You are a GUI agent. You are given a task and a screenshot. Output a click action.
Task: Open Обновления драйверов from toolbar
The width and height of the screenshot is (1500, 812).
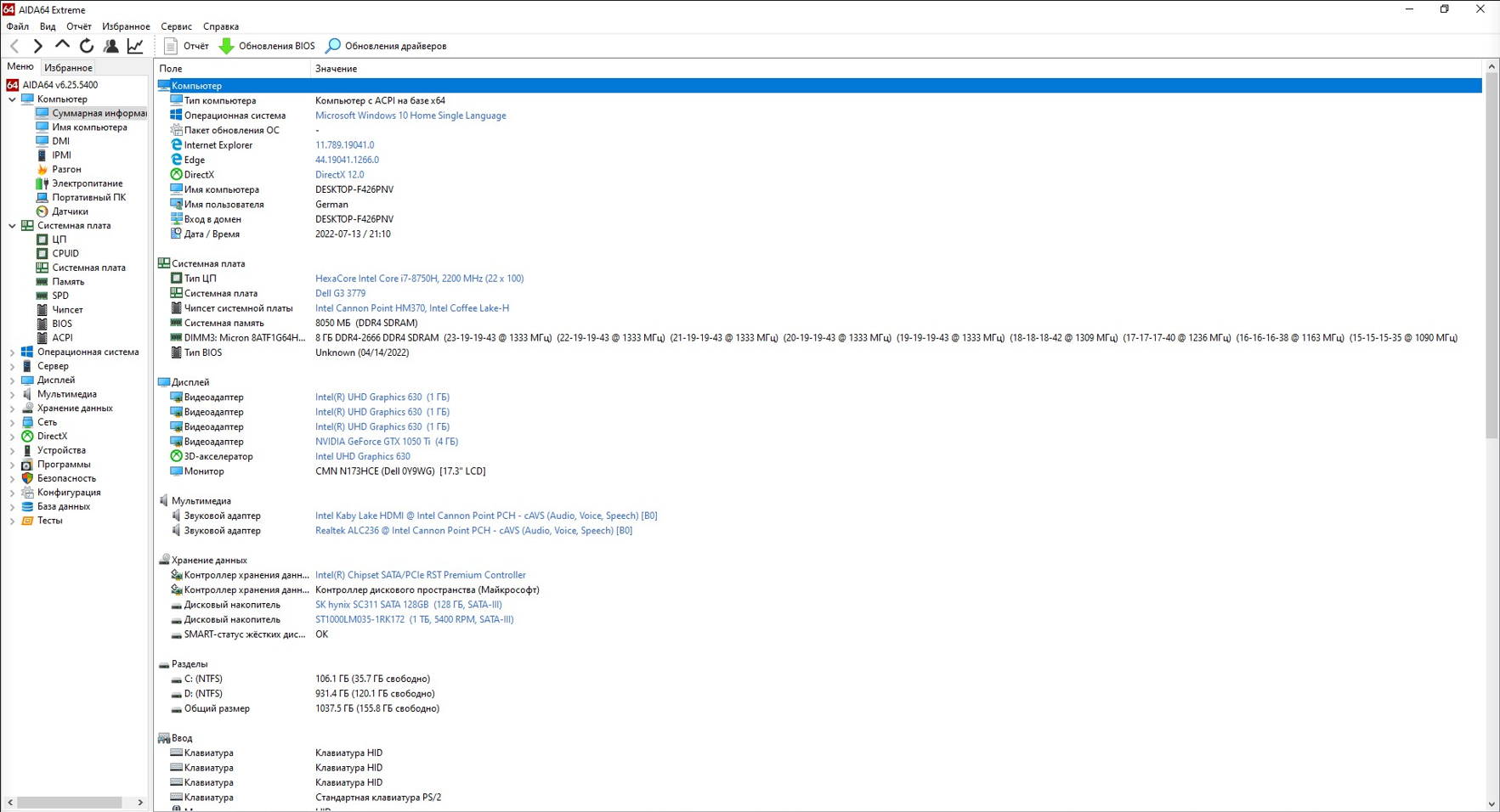tap(386, 46)
